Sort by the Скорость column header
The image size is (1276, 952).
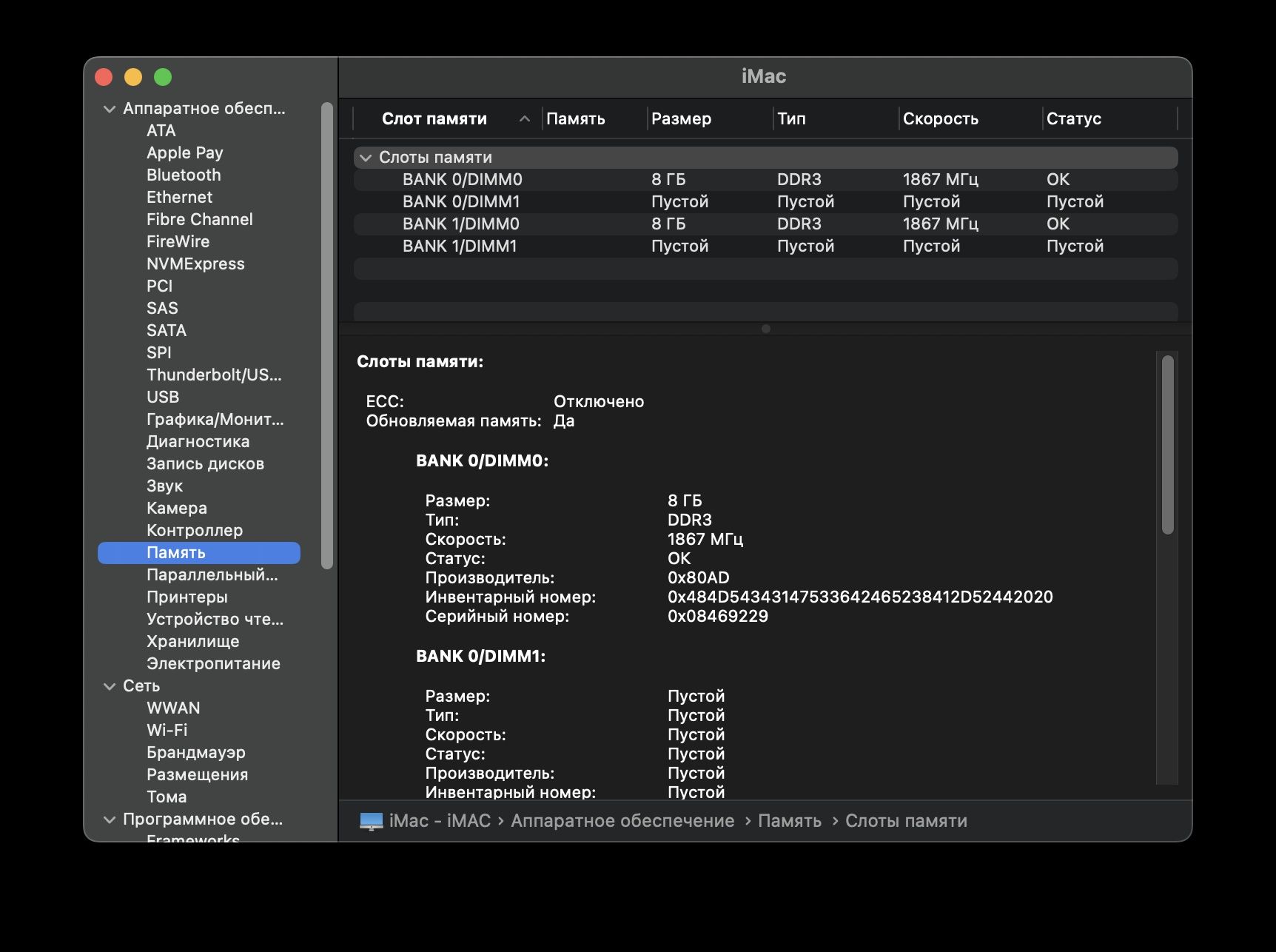click(941, 118)
